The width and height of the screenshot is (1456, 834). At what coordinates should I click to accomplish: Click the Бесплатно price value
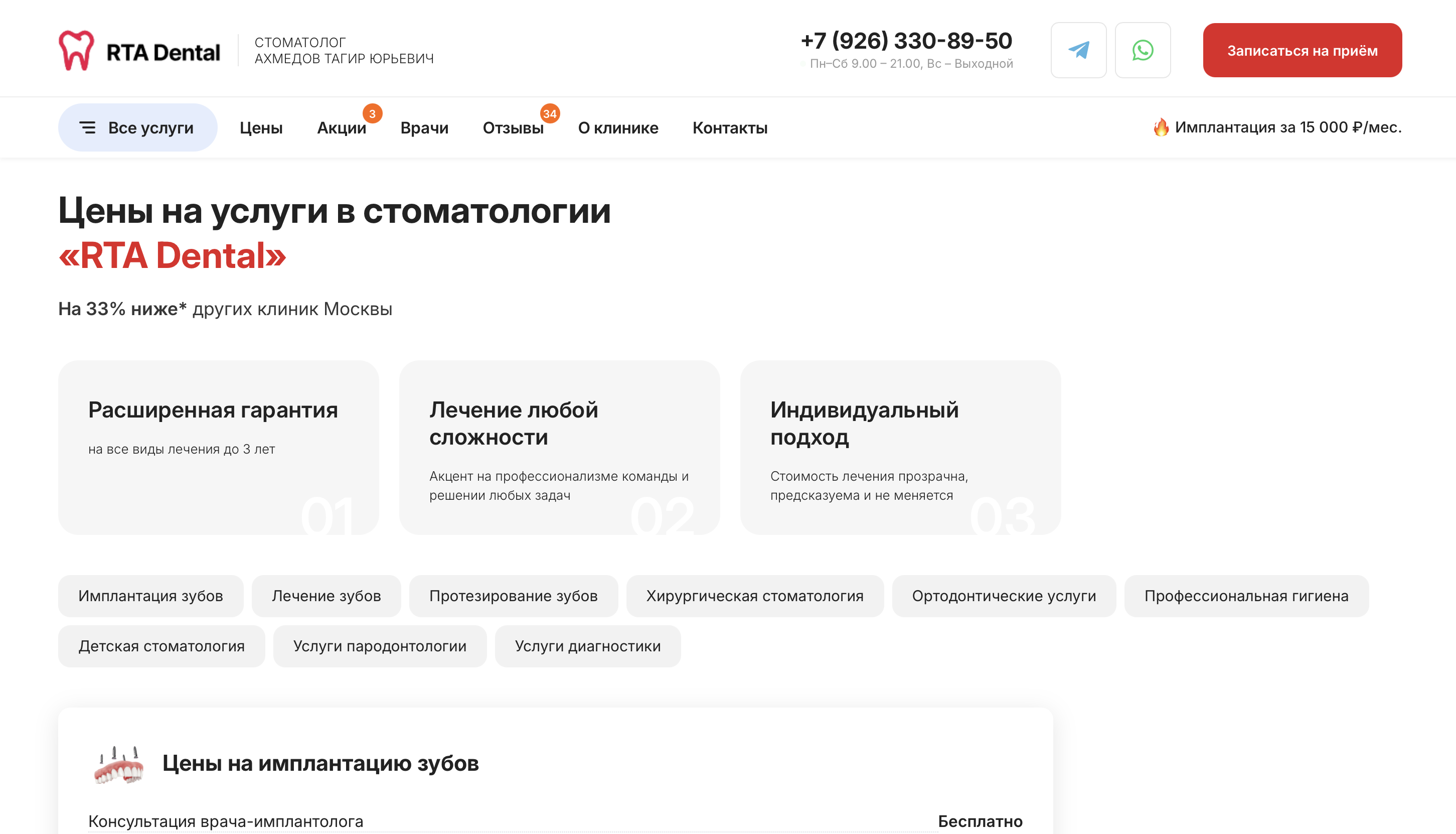point(980,821)
